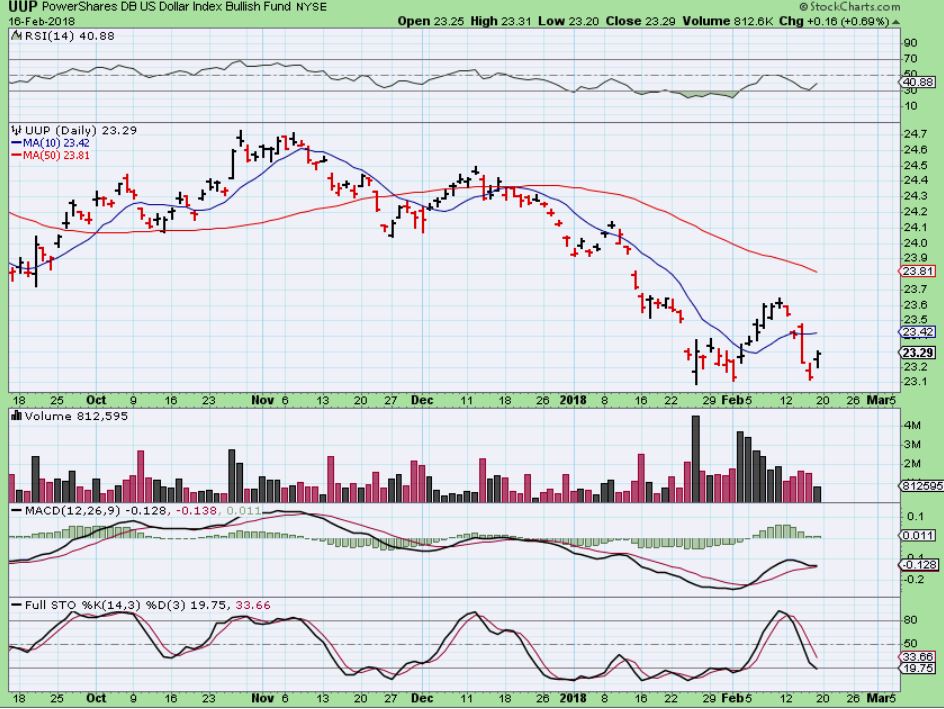The height and width of the screenshot is (709, 944).
Task: Click the 23.42 price tag on the right axis
Action: point(918,332)
